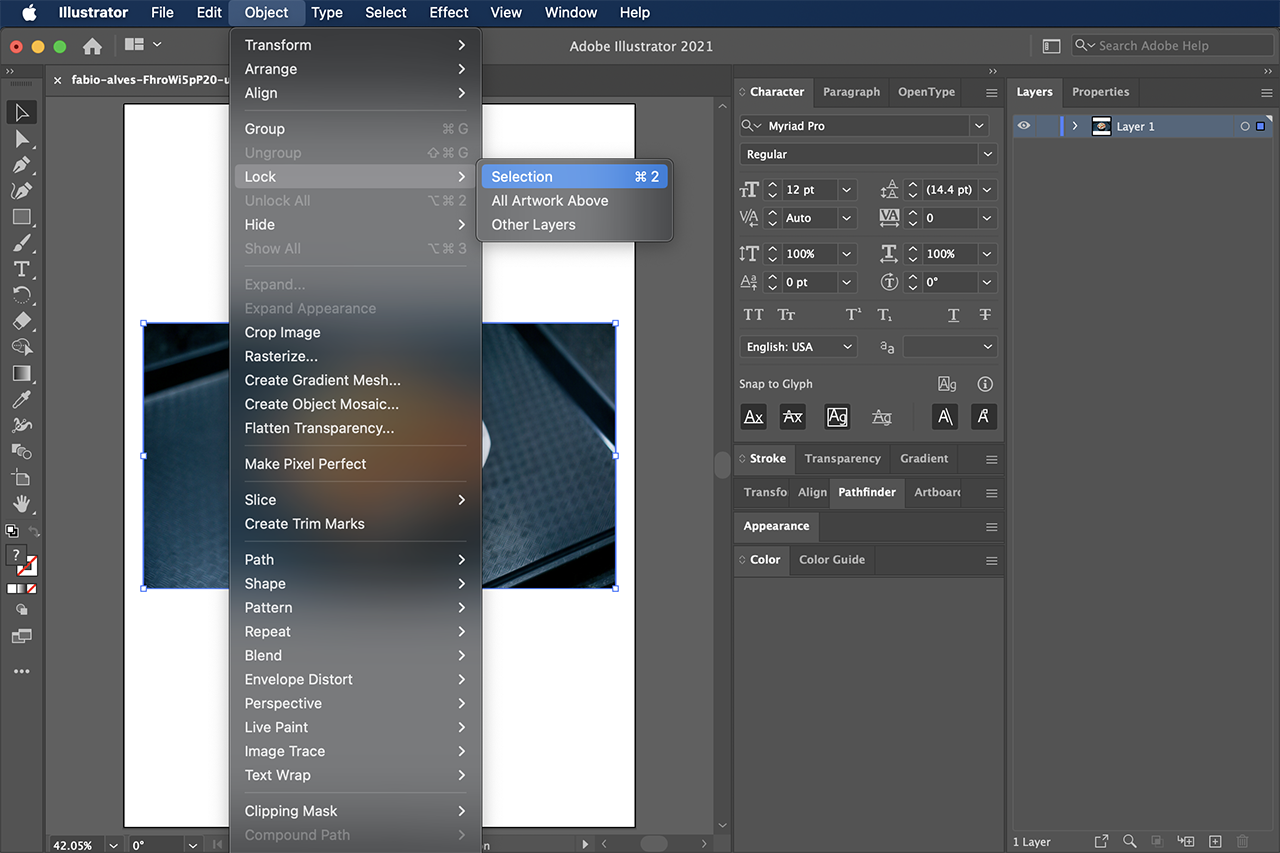The width and height of the screenshot is (1280, 853).
Task: Toggle Snap to Baseline glyph option
Action: click(754, 417)
